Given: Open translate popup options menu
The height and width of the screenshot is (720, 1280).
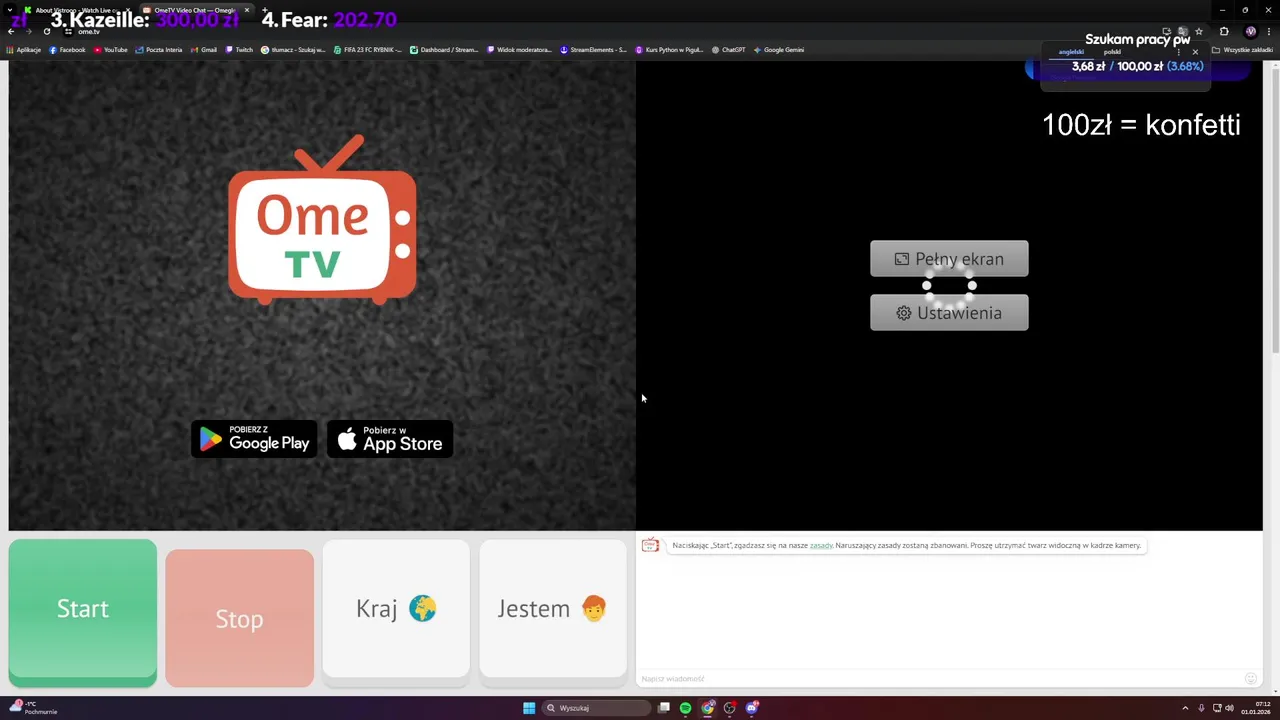Looking at the screenshot, I should [x=1179, y=52].
